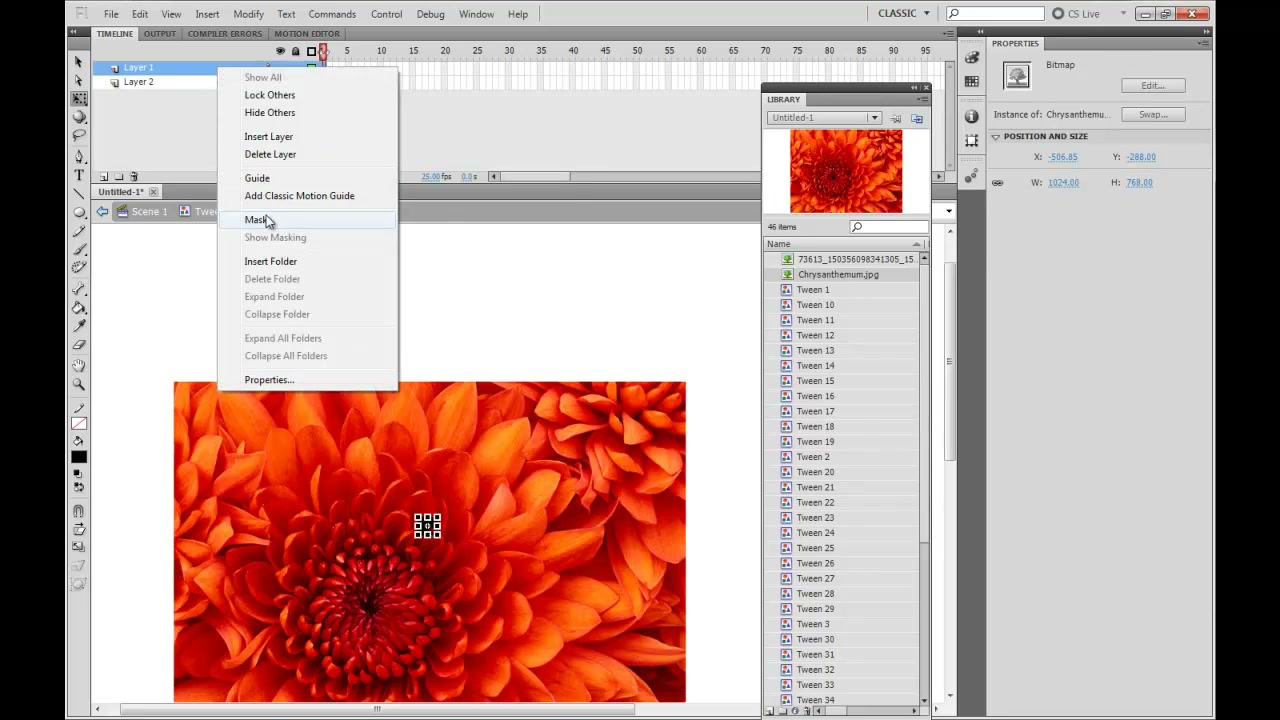Select Chrysanthemum.jpg in the library

pos(838,274)
